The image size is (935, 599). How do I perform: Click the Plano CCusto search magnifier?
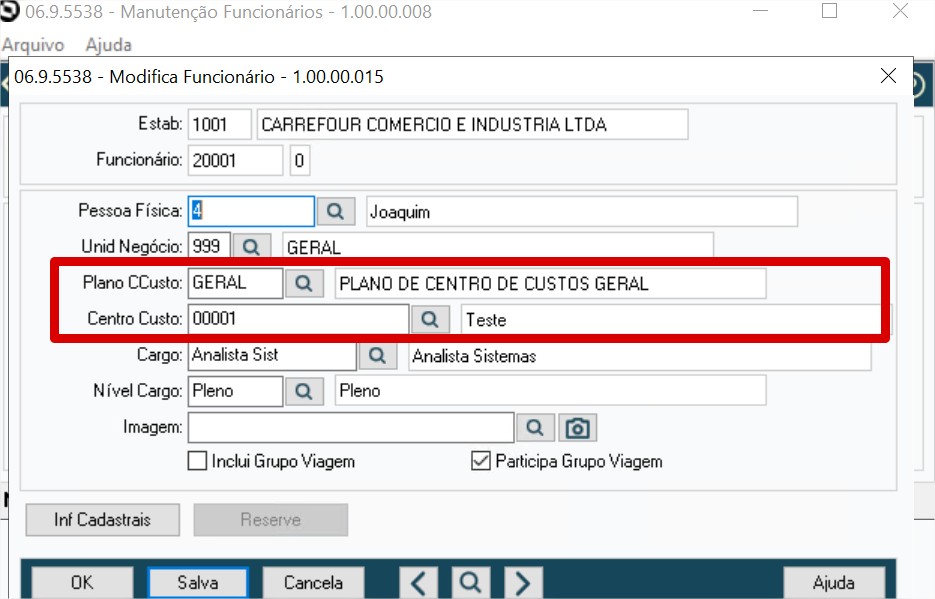point(304,283)
